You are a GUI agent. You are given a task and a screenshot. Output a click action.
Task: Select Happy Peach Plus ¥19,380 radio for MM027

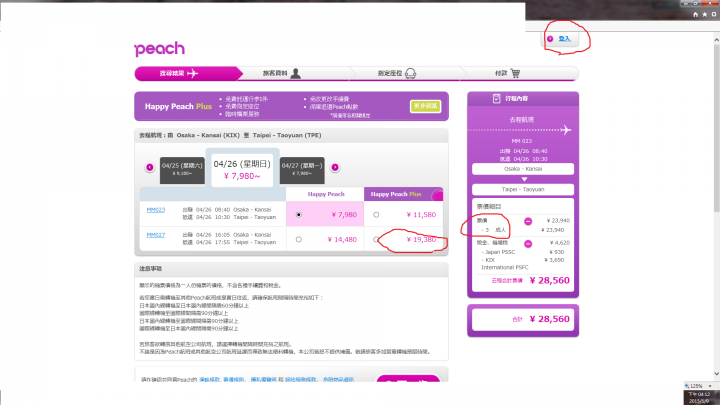pos(376,239)
